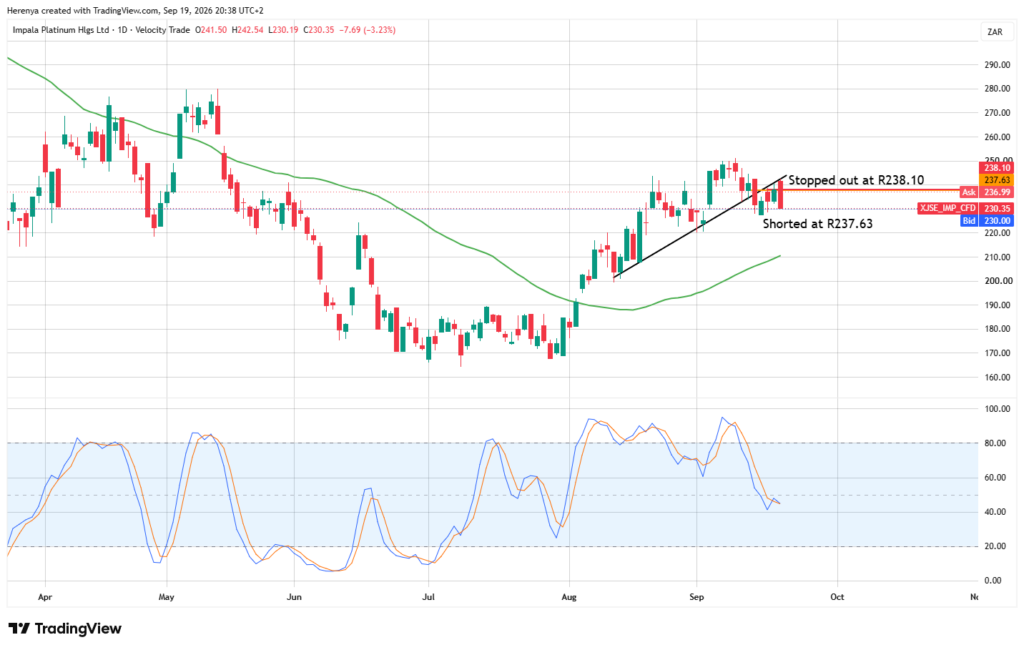Click the Aug label on time axis

tap(569, 597)
